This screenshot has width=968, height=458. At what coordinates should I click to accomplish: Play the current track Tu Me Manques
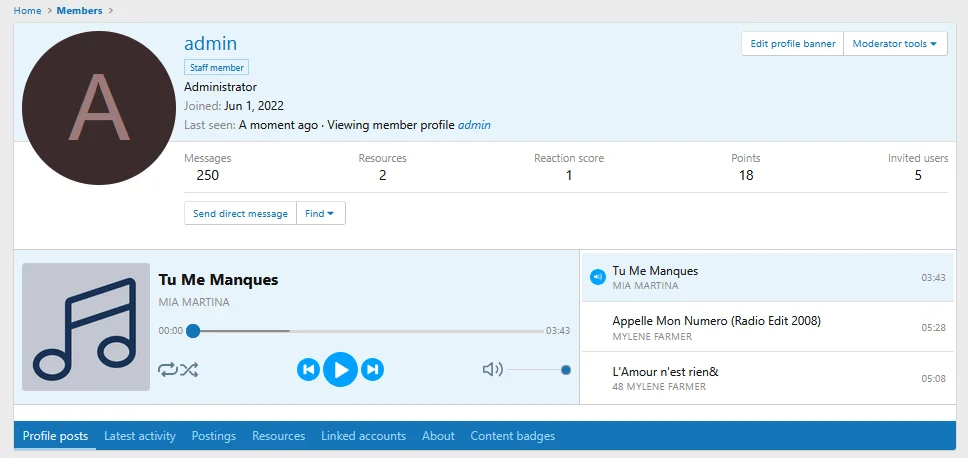pyautogui.click(x=340, y=370)
